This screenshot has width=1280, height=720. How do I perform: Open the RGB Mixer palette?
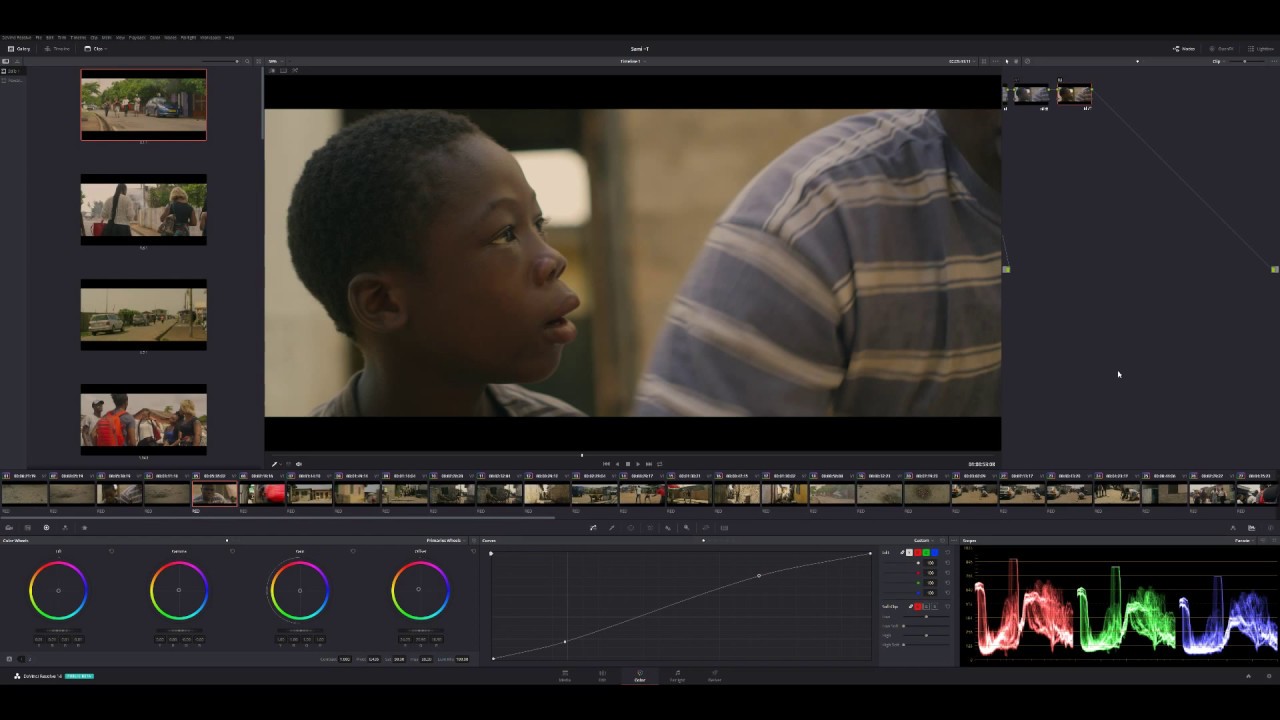point(65,527)
